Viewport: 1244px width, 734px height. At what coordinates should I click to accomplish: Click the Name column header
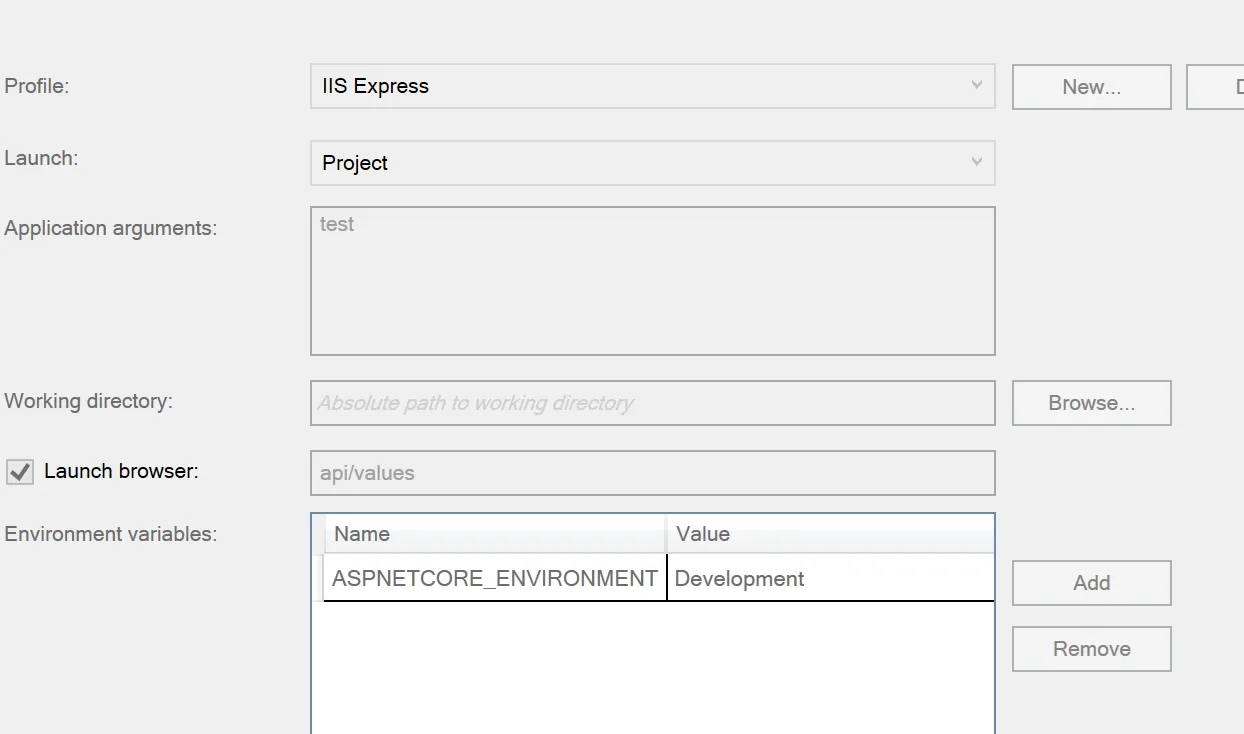[495, 534]
